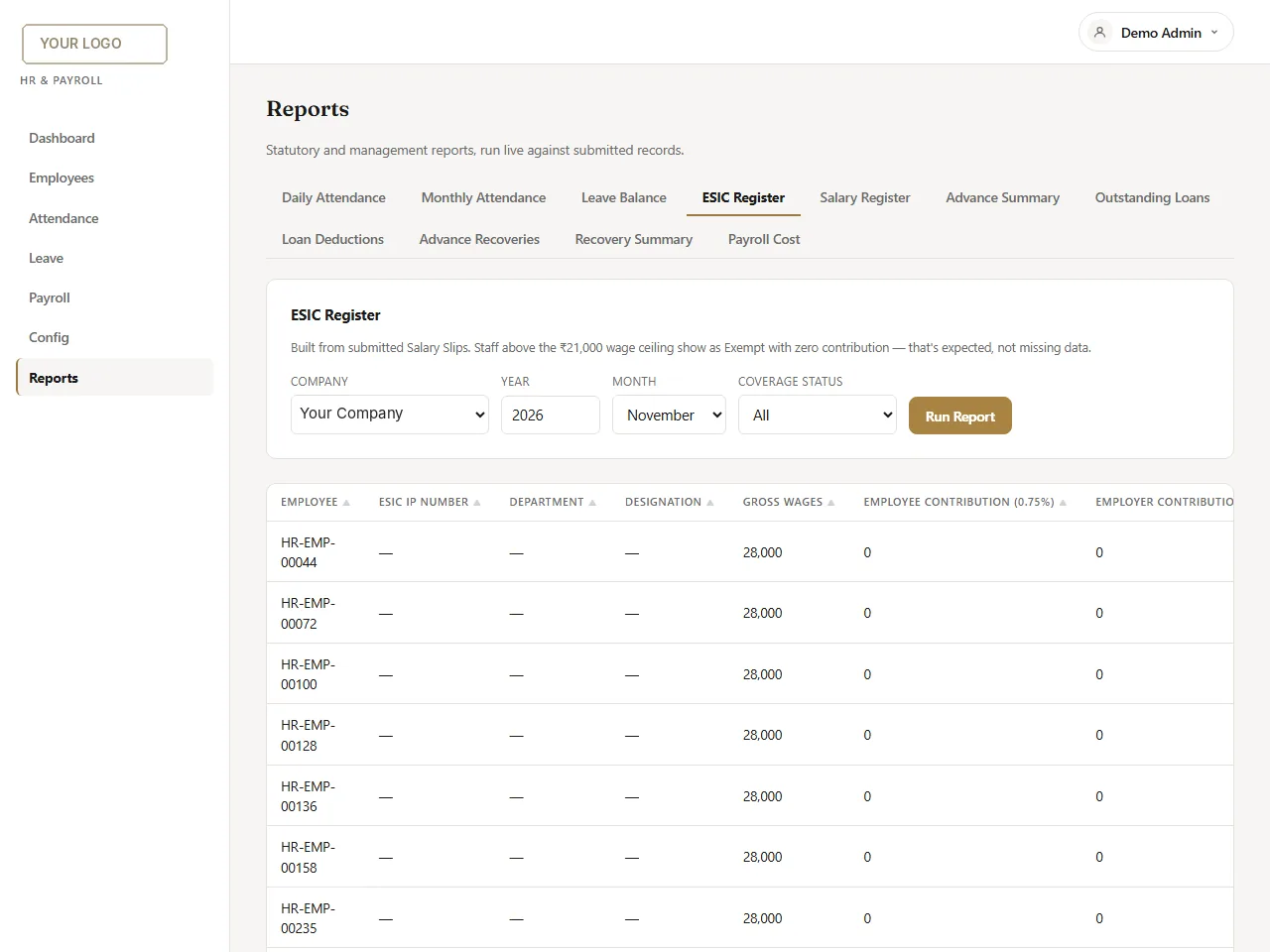
Task: Open the Payroll Cost tab
Action: (x=764, y=239)
